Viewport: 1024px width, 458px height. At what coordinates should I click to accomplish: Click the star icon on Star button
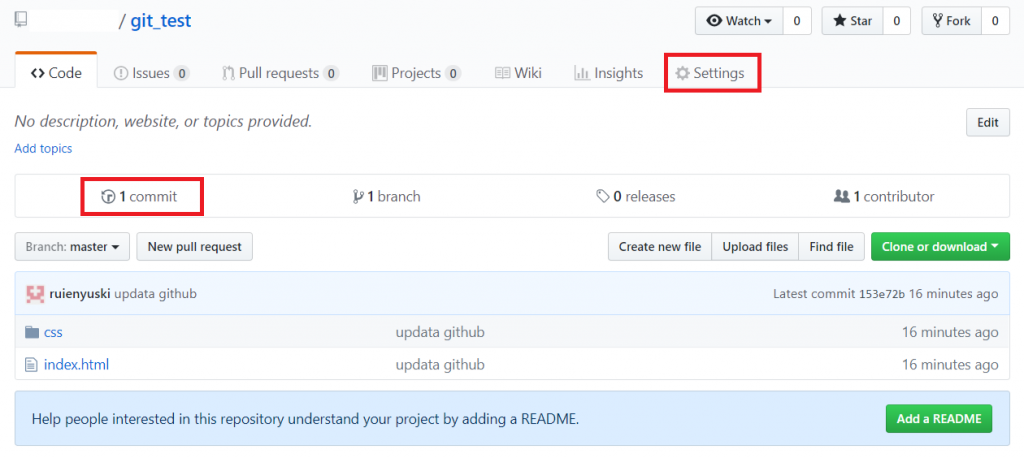point(840,21)
